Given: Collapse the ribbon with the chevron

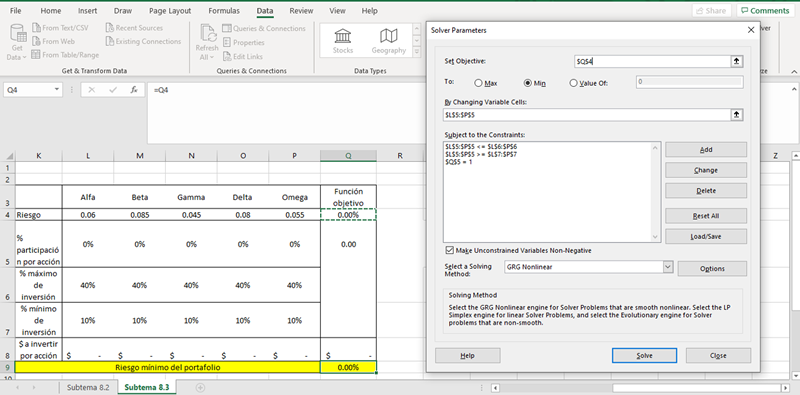Looking at the screenshot, I should click(794, 71).
